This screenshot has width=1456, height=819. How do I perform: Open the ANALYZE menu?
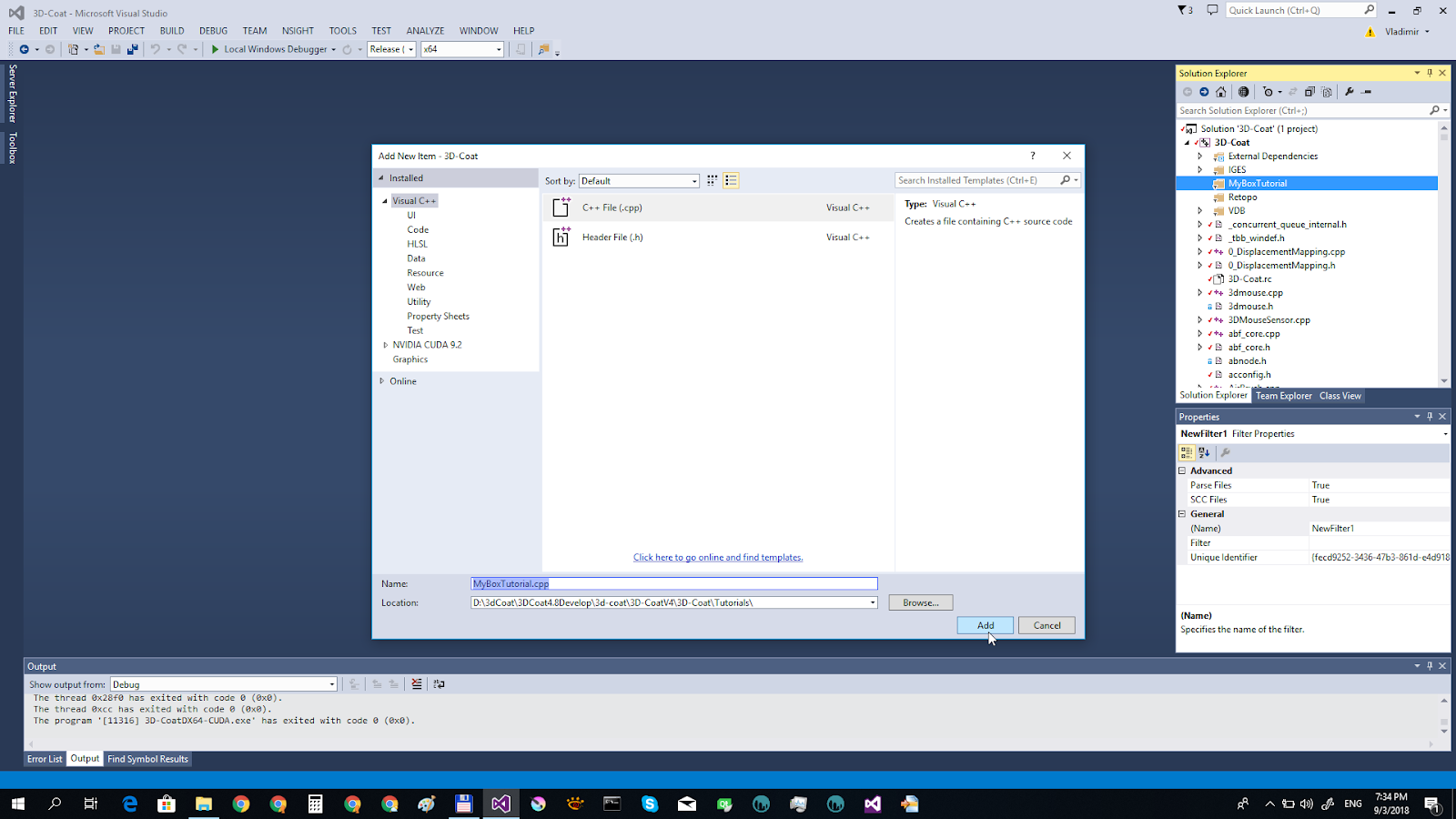click(425, 30)
